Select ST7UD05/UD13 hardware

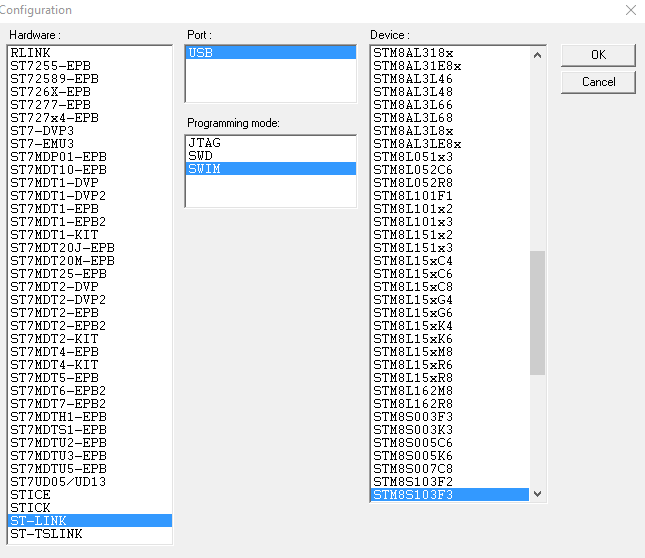coord(90,482)
